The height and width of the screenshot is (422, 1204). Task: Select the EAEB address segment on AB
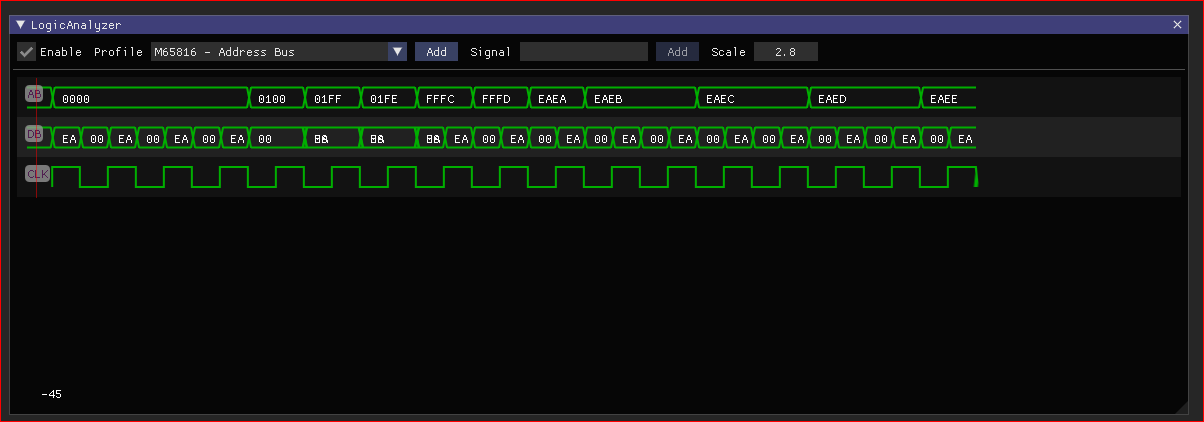click(640, 98)
